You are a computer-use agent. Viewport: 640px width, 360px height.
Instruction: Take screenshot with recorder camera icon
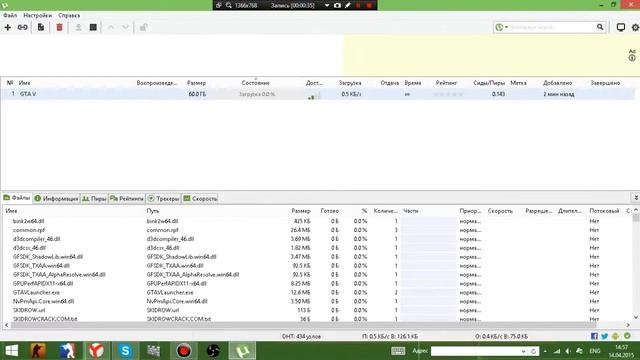[337, 5]
